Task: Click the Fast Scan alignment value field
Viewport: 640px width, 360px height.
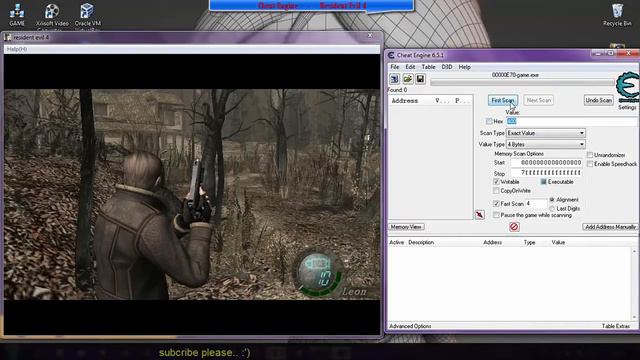Action: 536,203
